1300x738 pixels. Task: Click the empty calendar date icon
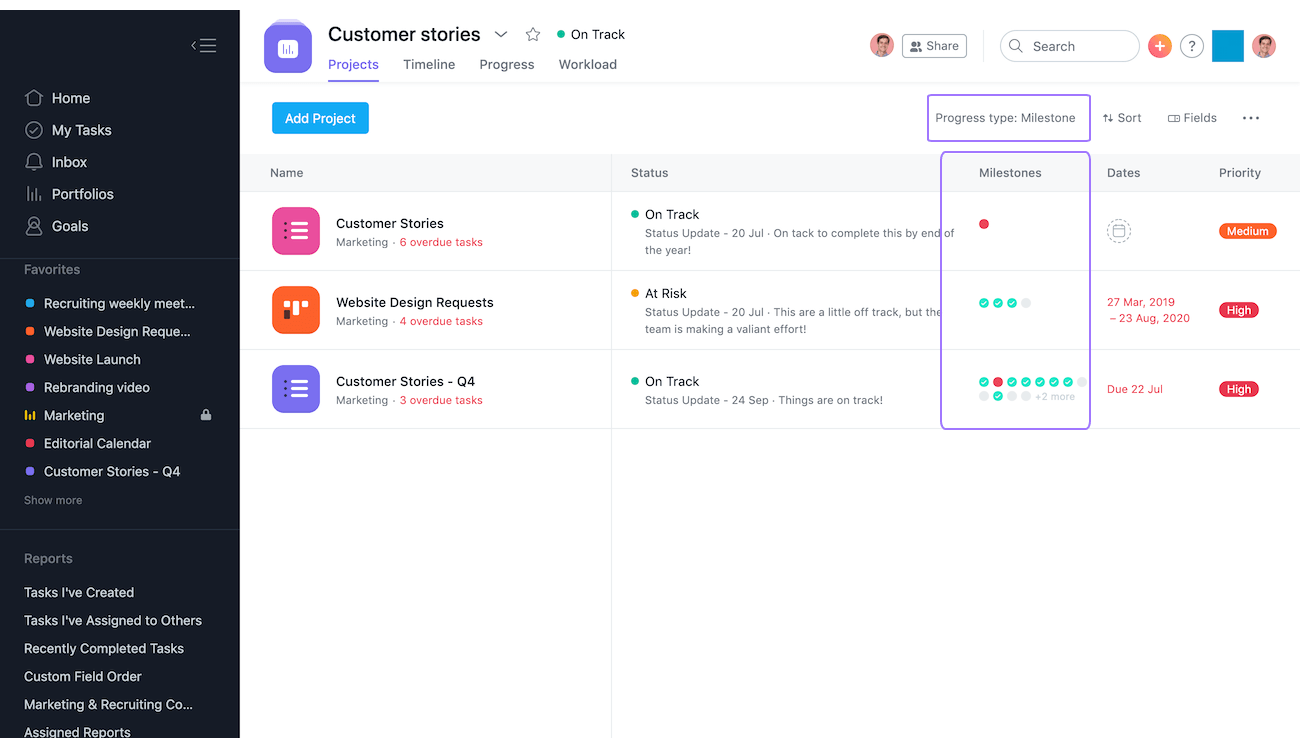coord(1119,231)
